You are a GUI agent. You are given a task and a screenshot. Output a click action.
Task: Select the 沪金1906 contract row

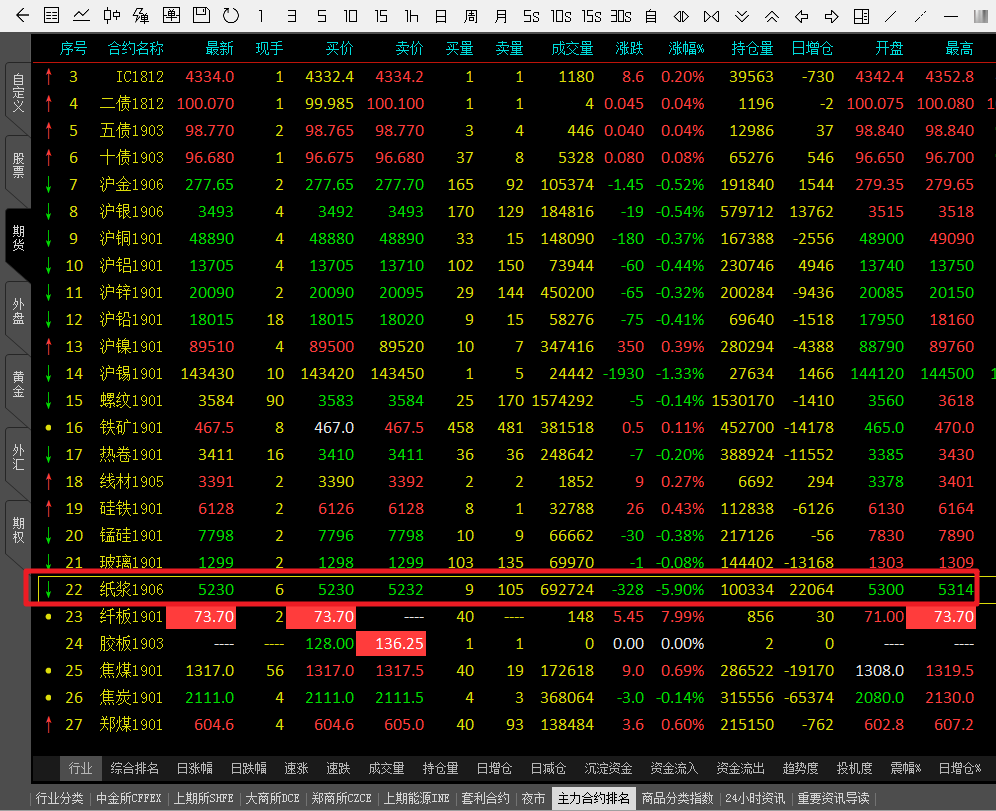pyautogui.click(x=131, y=185)
